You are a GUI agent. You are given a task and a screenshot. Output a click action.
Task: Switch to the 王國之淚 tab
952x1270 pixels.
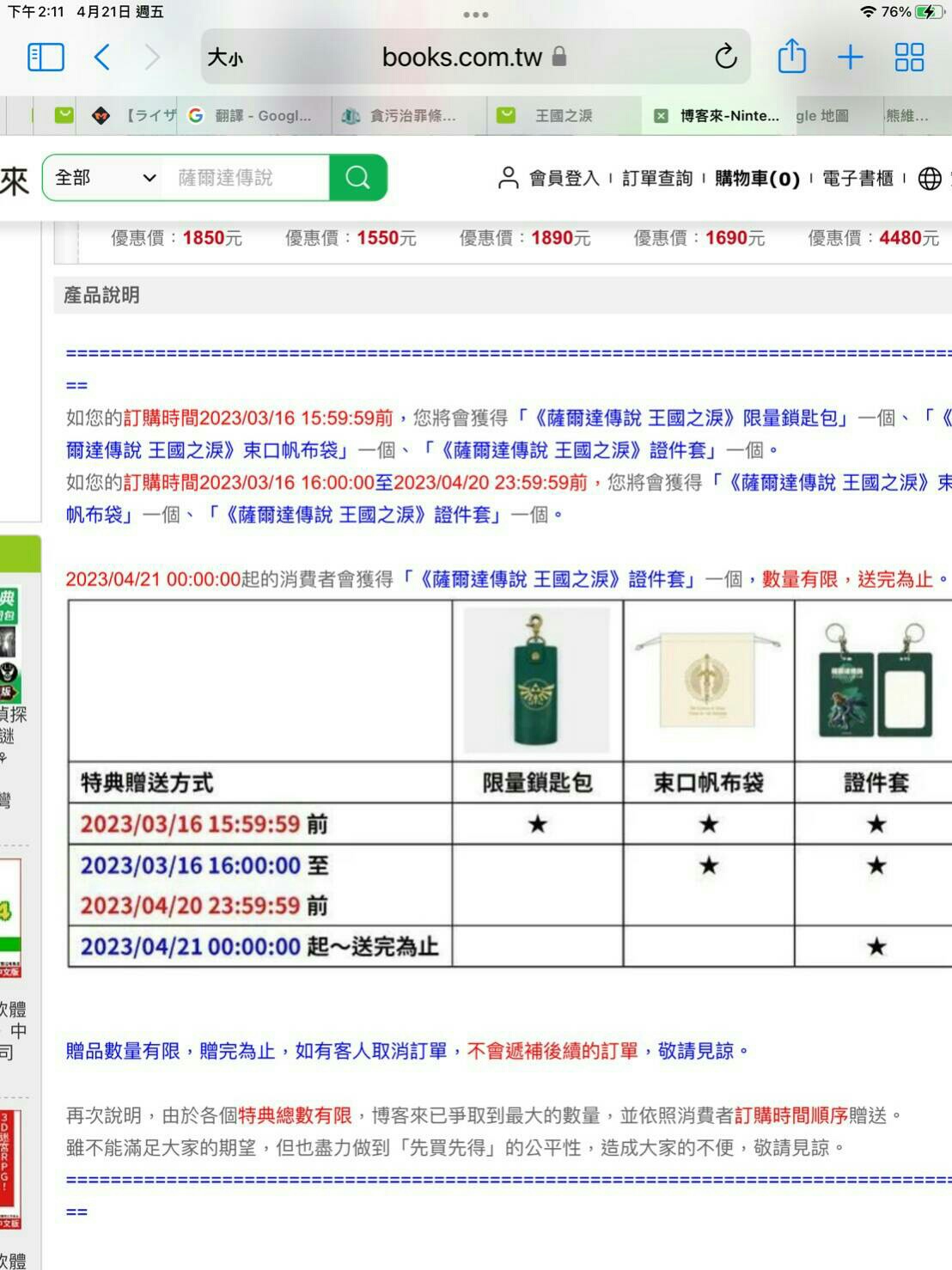click(x=564, y=115)
